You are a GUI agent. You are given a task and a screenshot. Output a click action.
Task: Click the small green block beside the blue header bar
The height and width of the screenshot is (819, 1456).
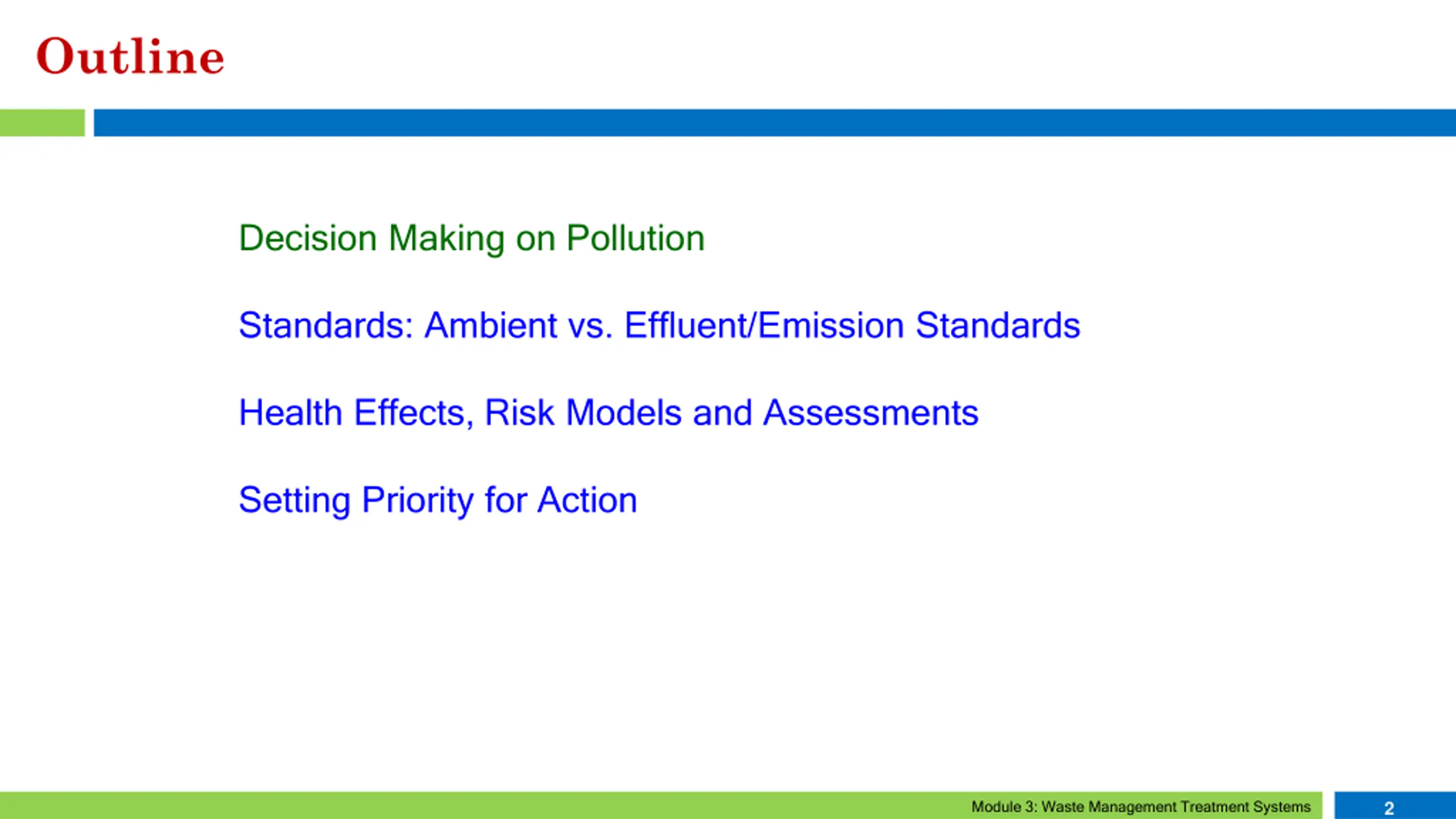pos(42,123)
